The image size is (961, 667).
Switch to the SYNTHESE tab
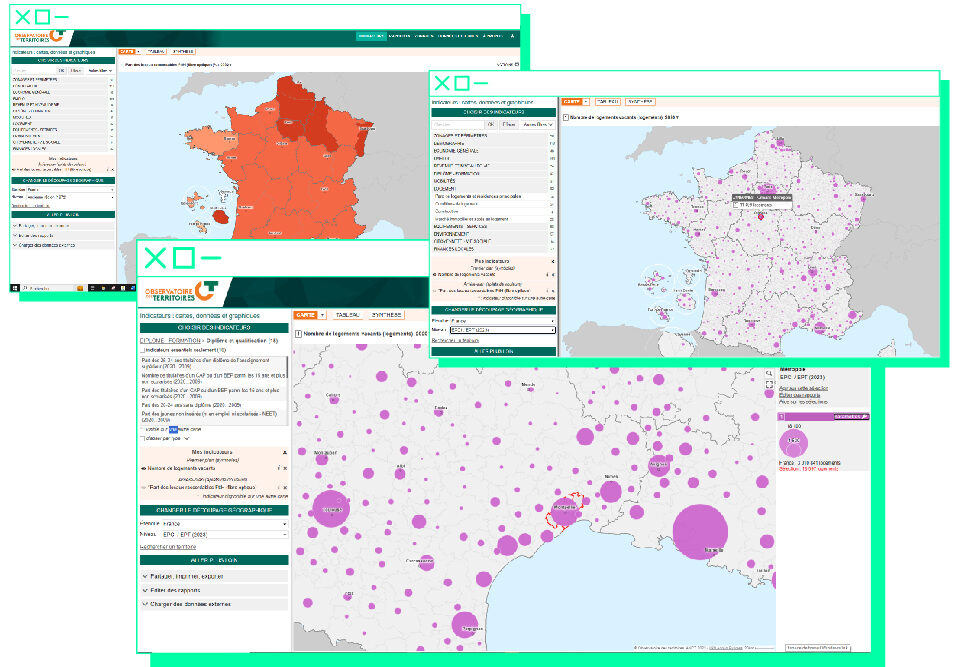[x=386, y=315]
